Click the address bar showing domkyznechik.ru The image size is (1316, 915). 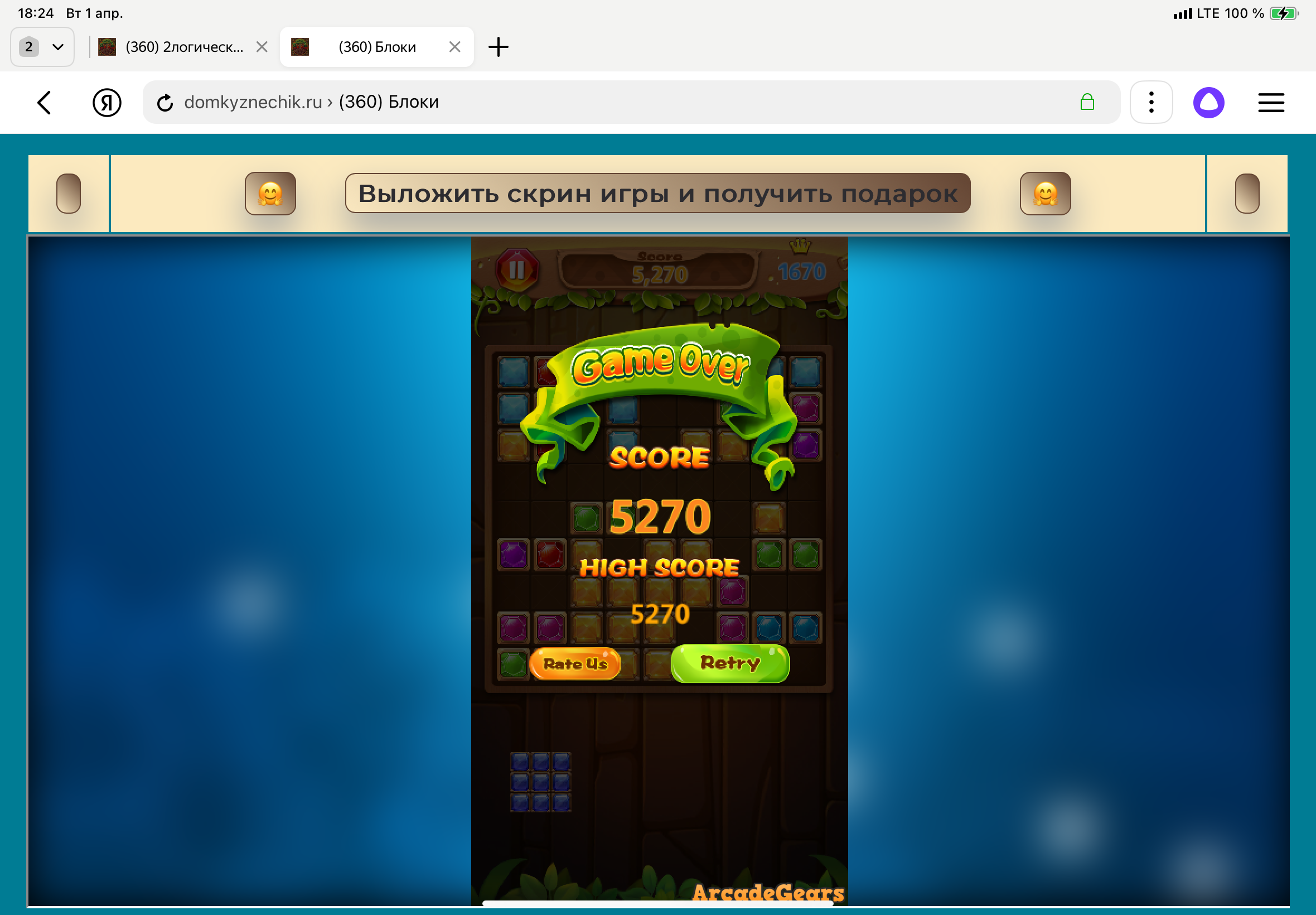click(573, 103)
